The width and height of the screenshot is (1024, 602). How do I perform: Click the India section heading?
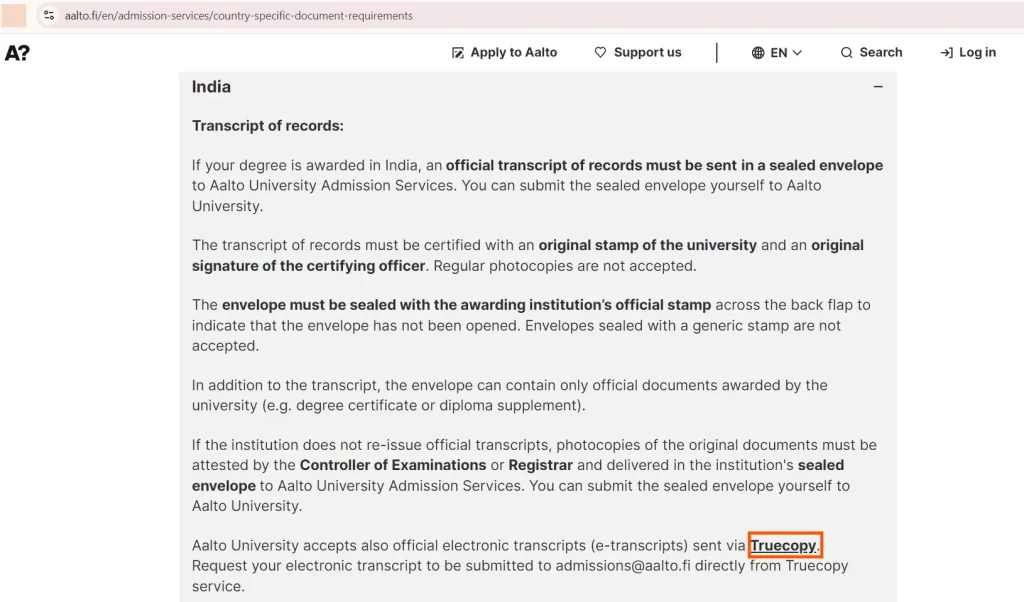click(211, 87)
